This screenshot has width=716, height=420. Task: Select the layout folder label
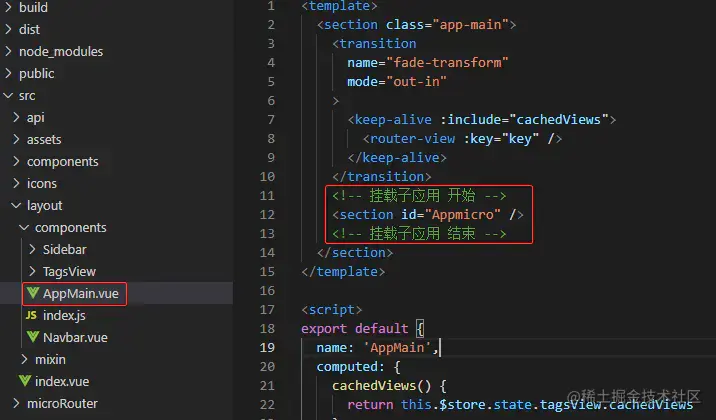point(44,205)
